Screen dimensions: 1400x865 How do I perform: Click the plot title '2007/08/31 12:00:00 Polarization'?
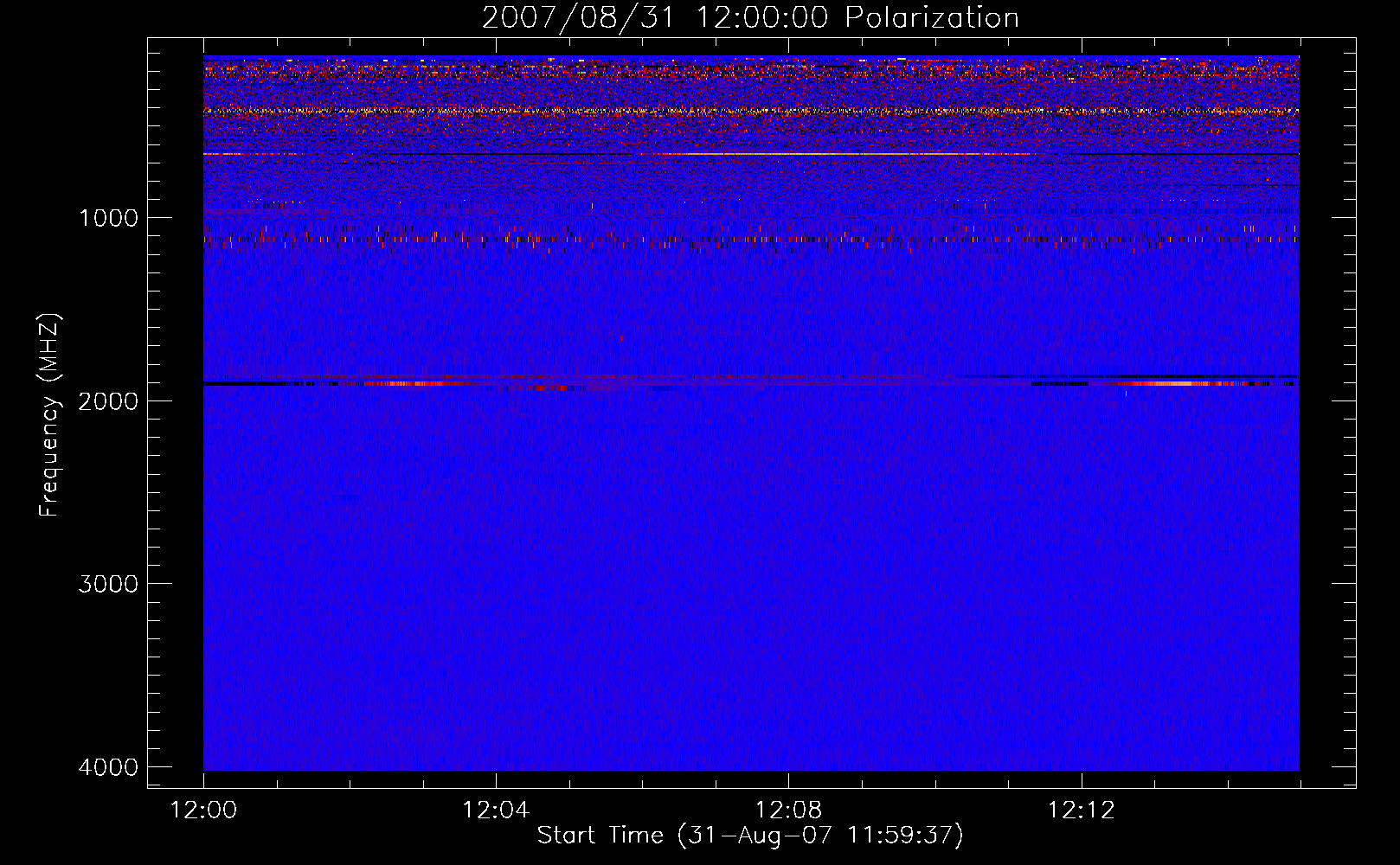click(750, 17)
